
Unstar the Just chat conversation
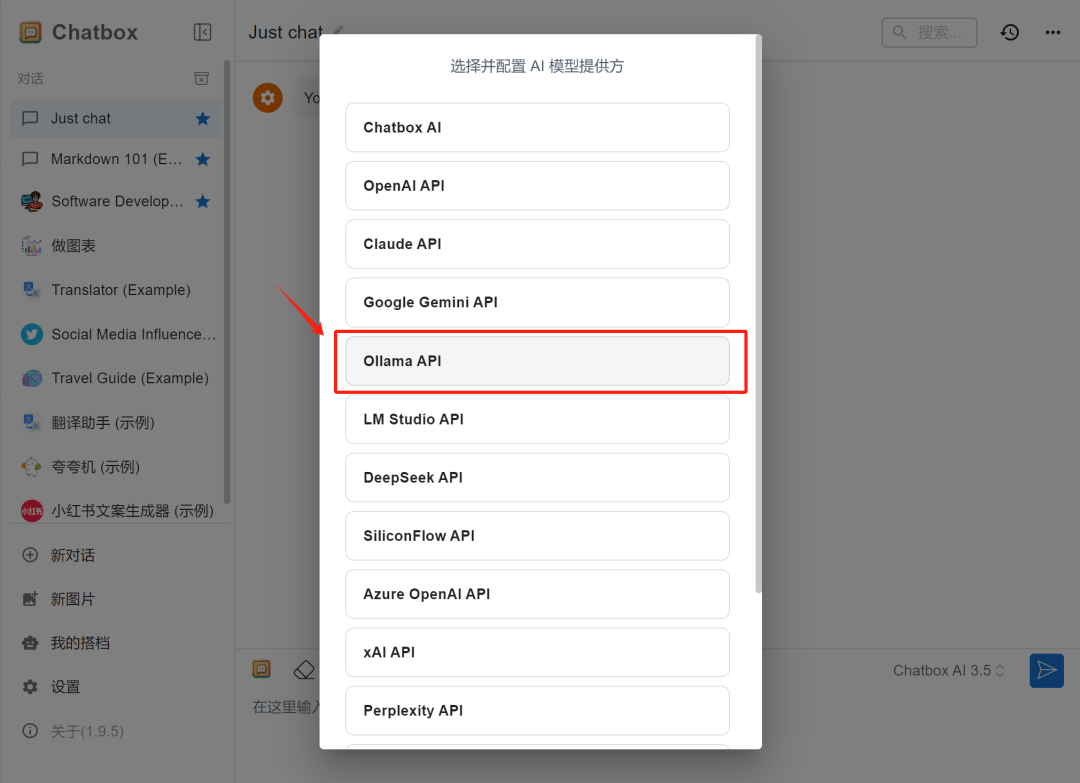point(202,118)
